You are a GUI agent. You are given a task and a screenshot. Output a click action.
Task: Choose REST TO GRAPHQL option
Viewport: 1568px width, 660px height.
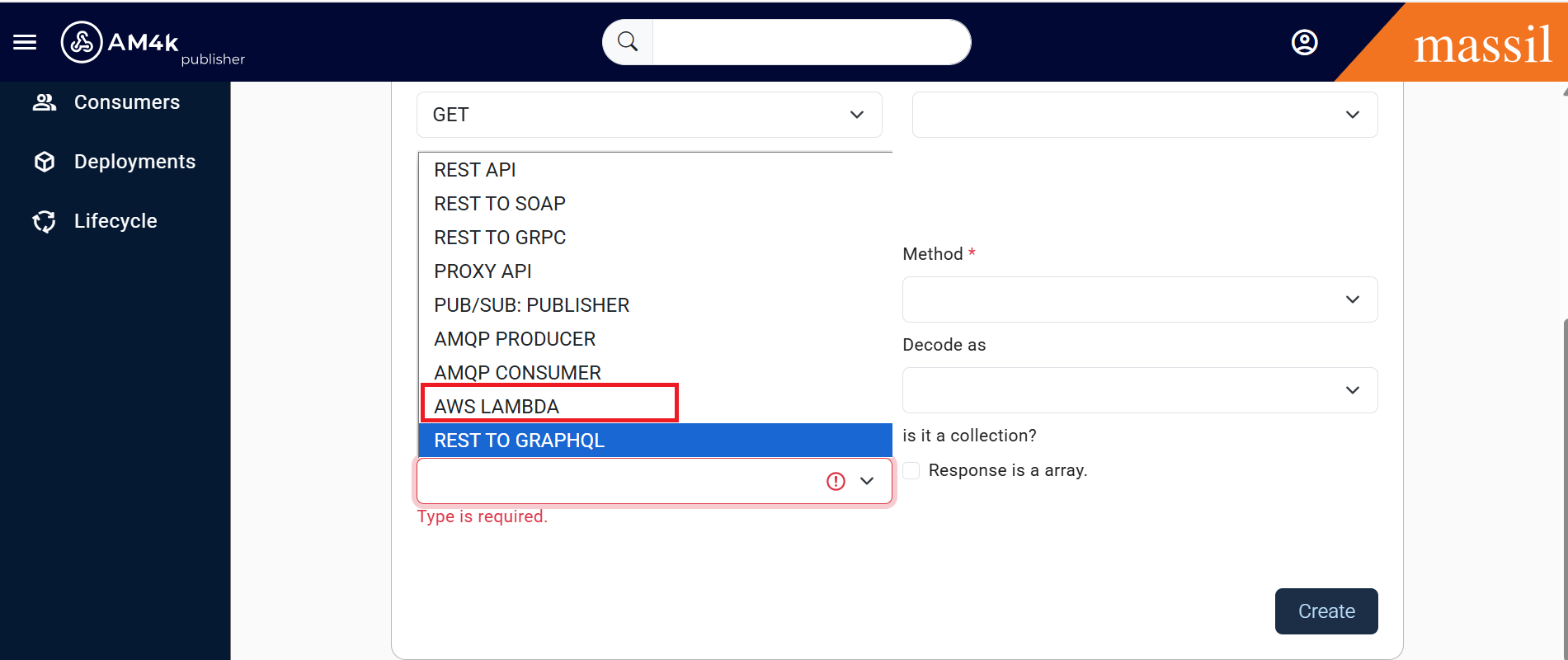(520, 441)
